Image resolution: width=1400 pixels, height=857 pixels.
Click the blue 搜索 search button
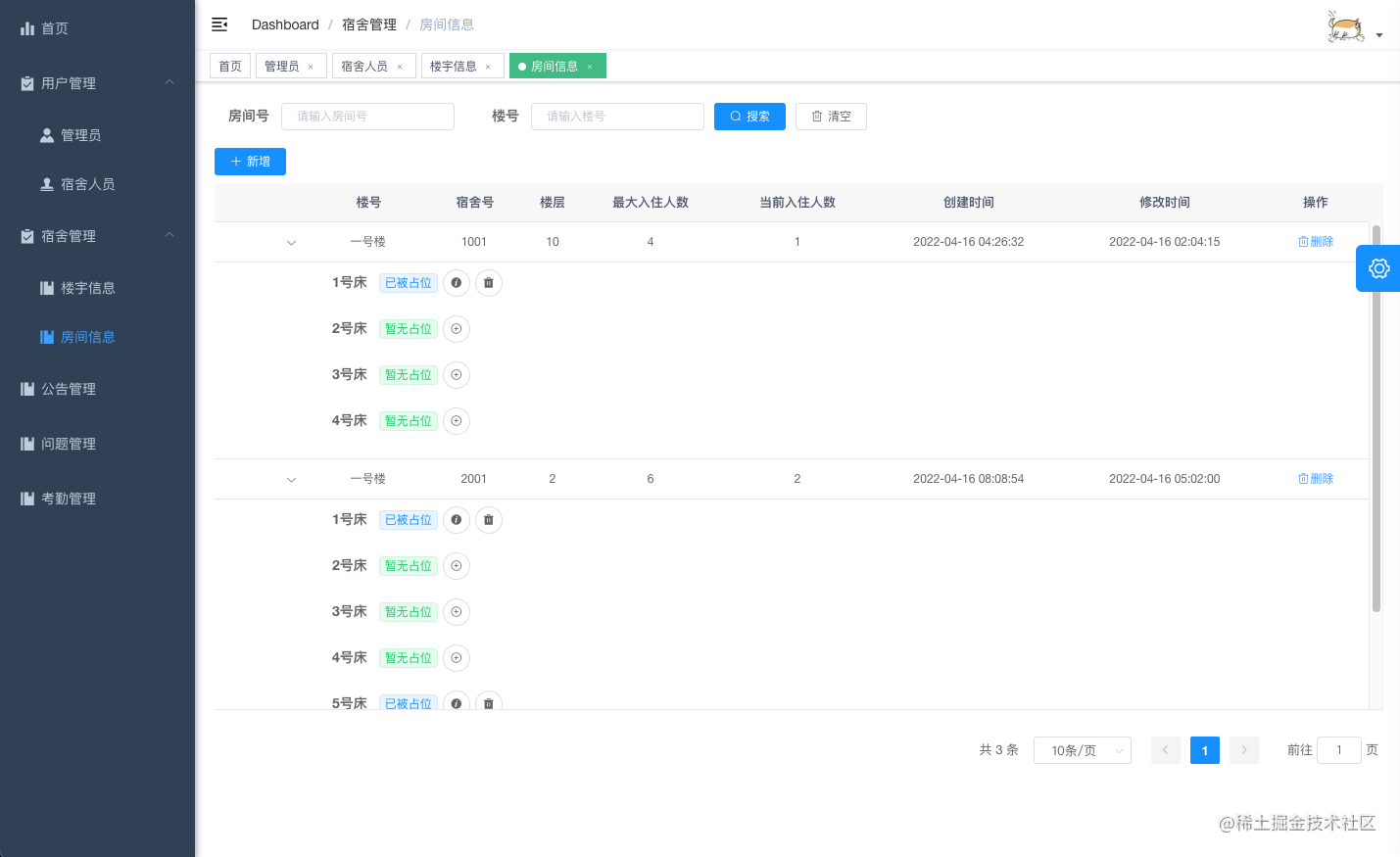pyautogui.click(x=749, y=117)
